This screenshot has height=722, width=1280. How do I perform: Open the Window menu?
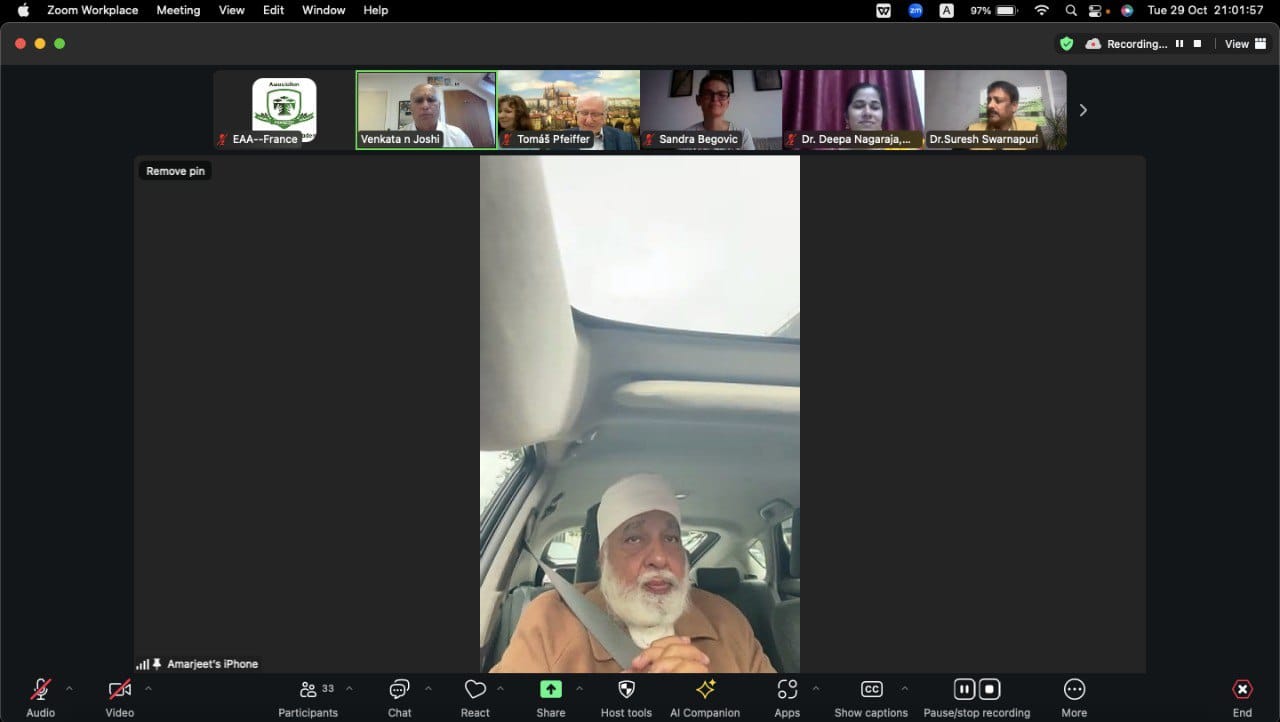click(323, 10)
